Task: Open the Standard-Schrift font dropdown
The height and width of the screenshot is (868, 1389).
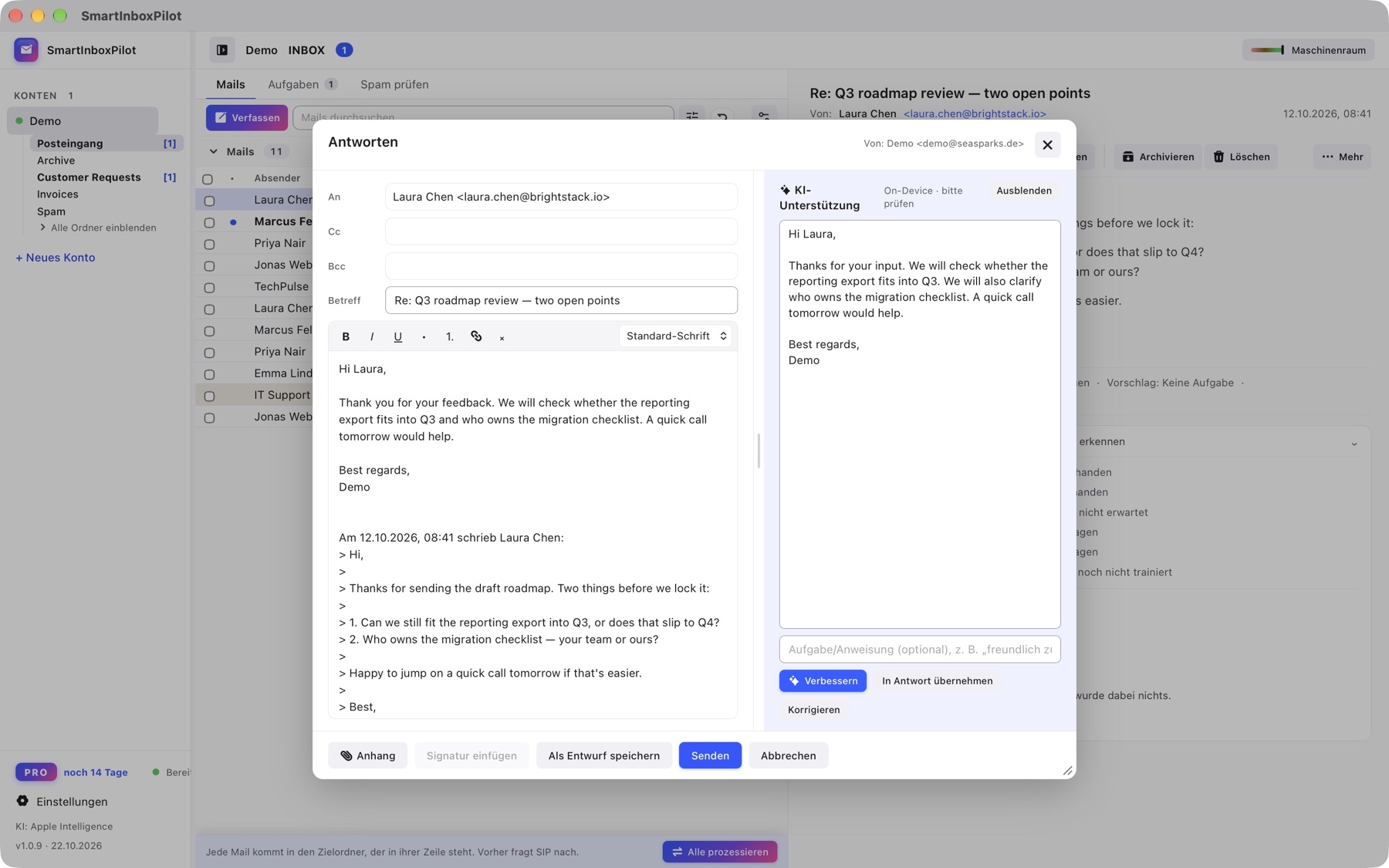Action: pyautogui.click(x=676, y=336)
